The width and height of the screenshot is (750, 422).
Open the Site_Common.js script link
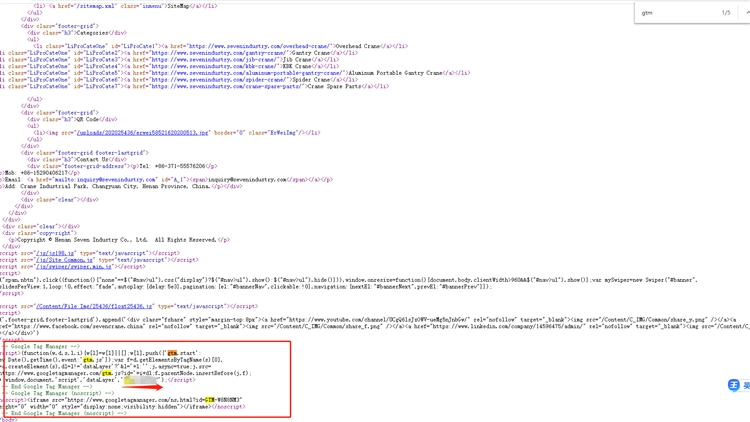coord(65,260)
